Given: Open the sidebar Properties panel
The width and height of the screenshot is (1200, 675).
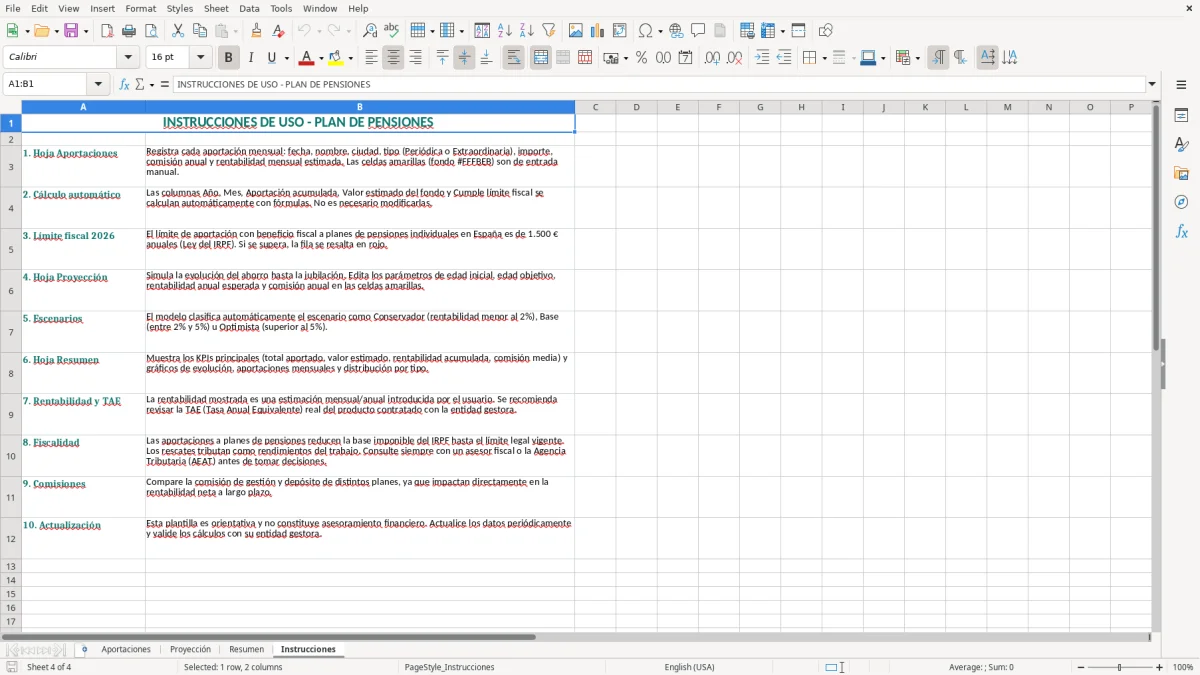Looking at the screenshot, I should [x=1181, y=115].
